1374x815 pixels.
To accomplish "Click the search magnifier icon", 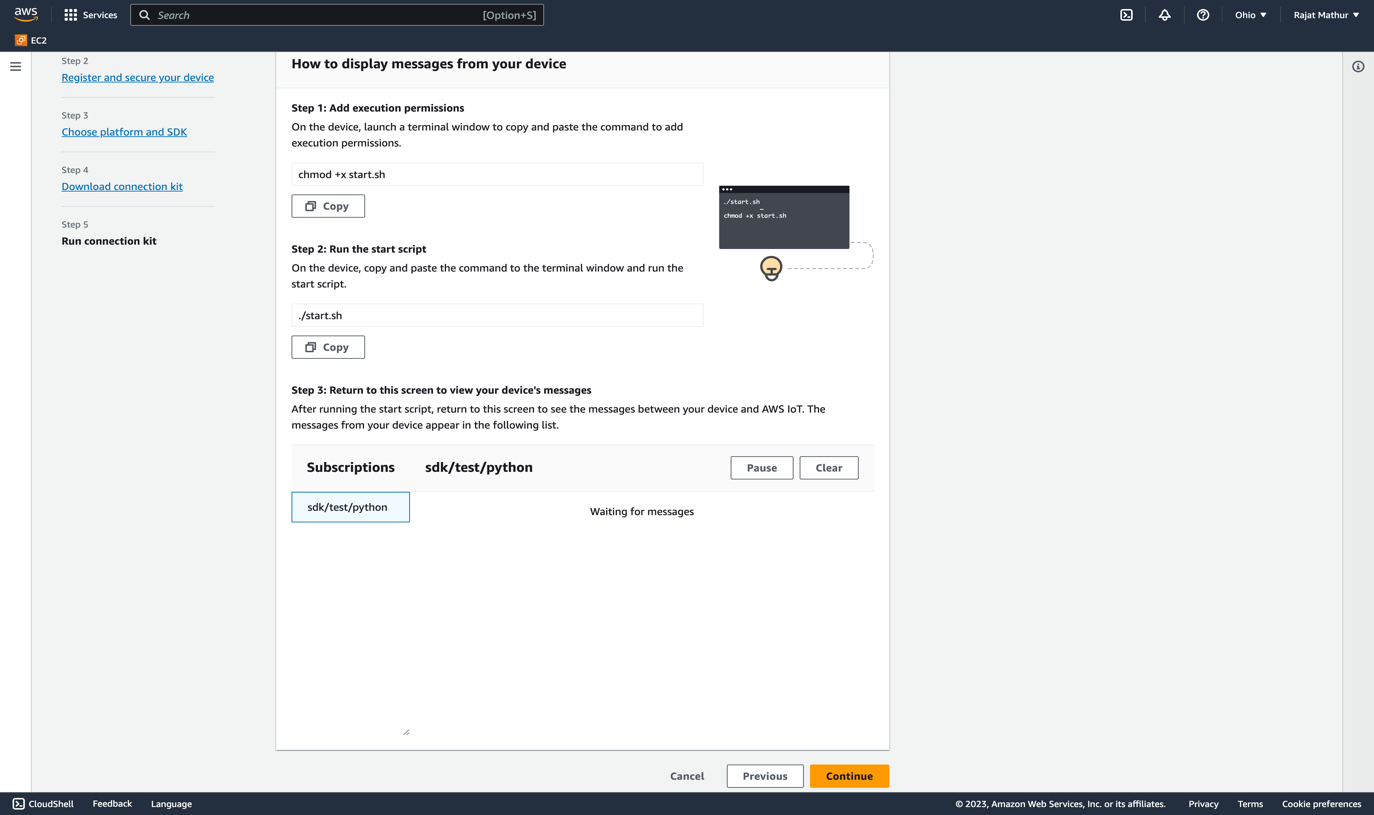I will click(143, 14).
